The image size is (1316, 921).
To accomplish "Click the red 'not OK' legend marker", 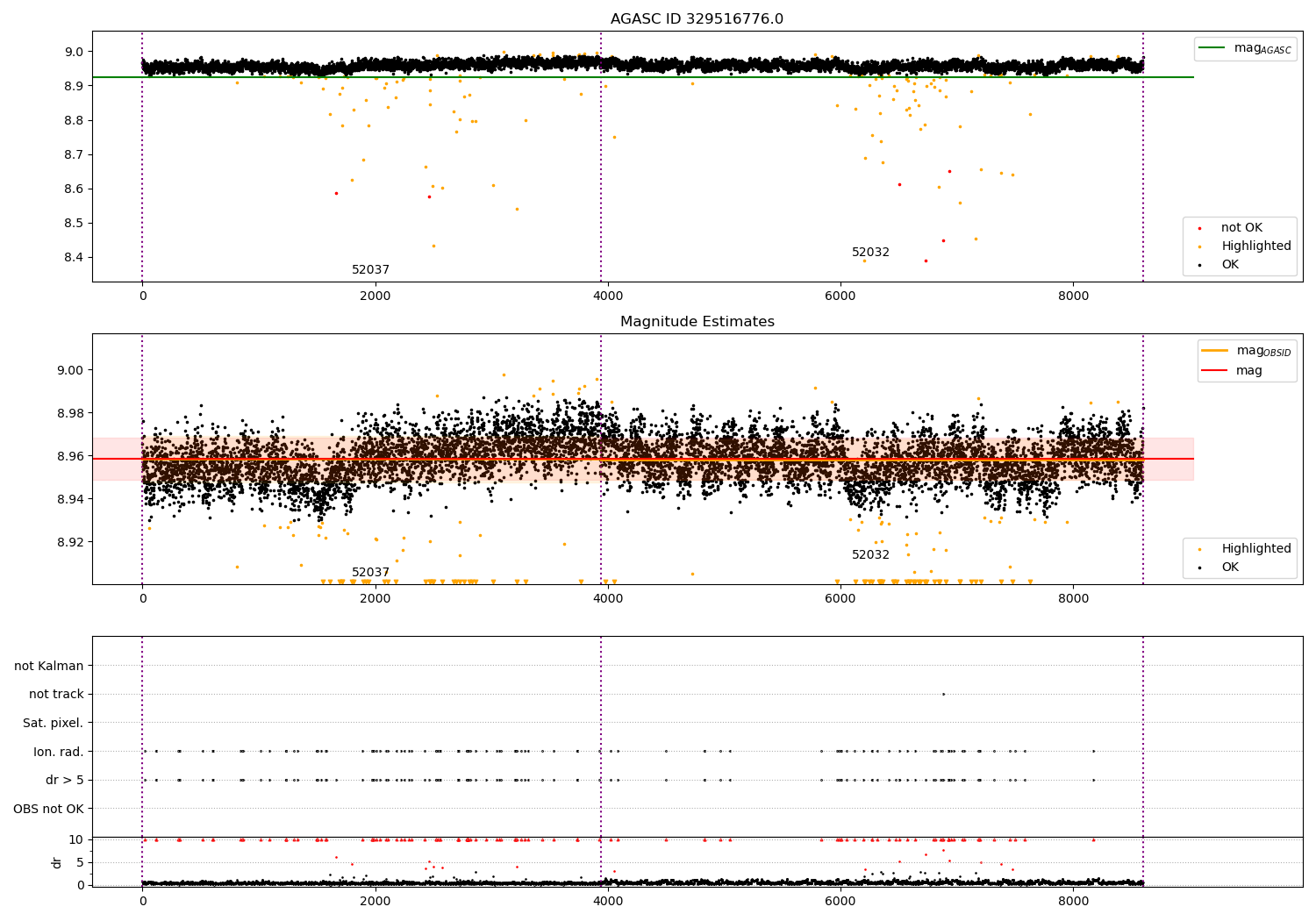I will [1199, 228].
